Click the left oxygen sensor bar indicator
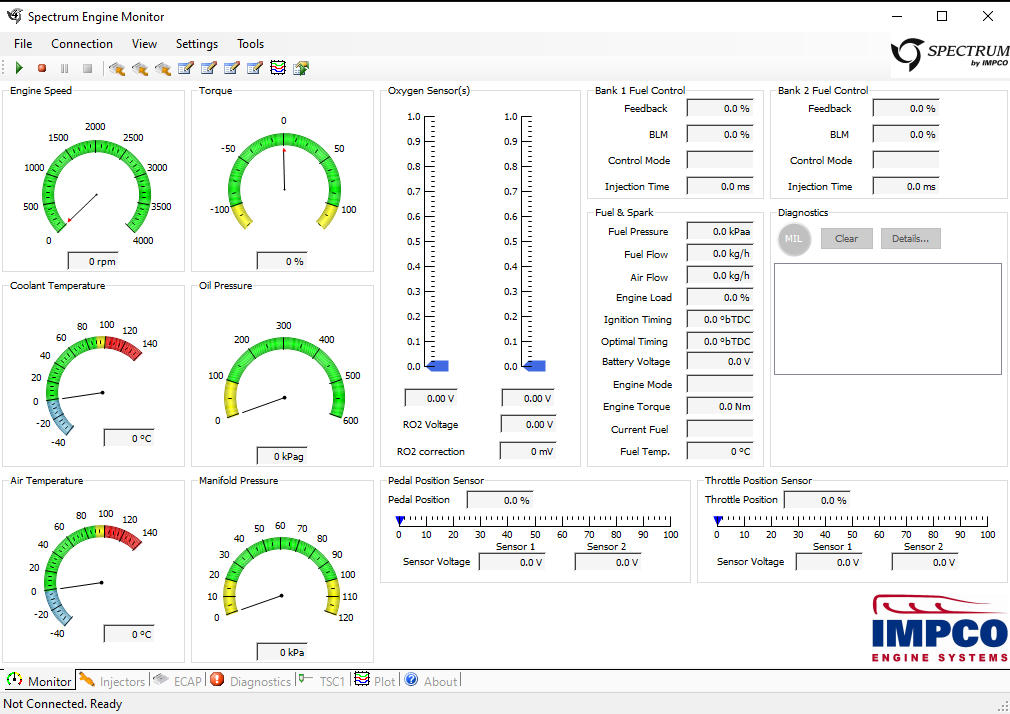 click(x=438, y=366)
